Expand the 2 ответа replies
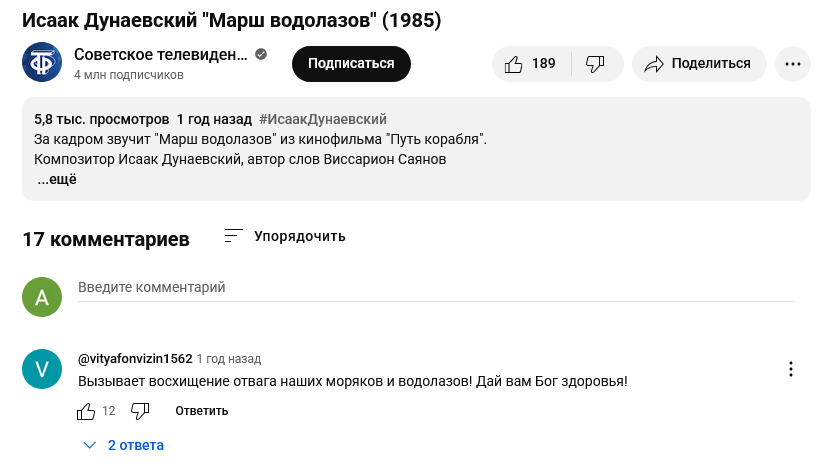The width and height of the screenshot is (824, 468). tap(124, 445)
